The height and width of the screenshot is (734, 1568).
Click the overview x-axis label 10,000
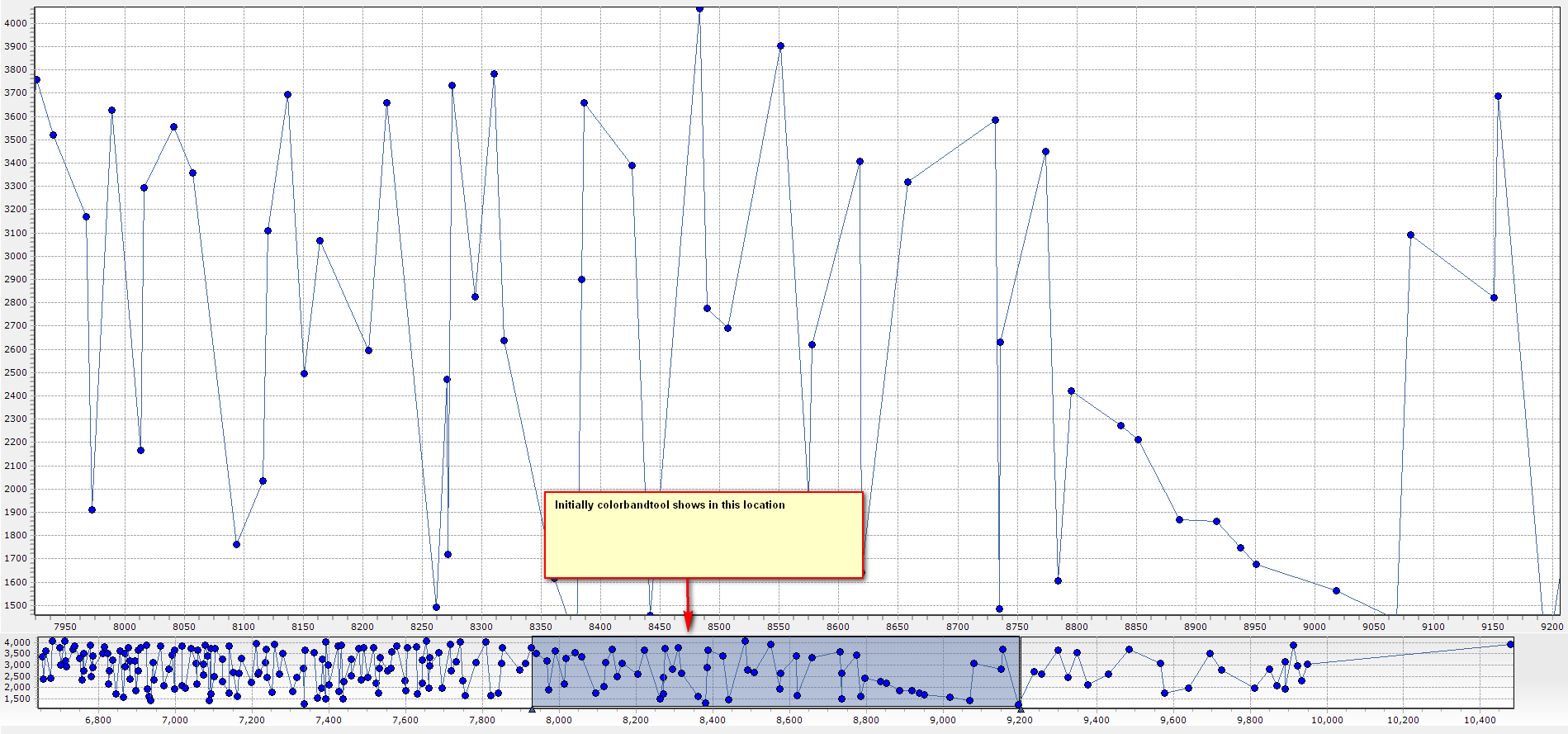click(x=1327, y=720)
